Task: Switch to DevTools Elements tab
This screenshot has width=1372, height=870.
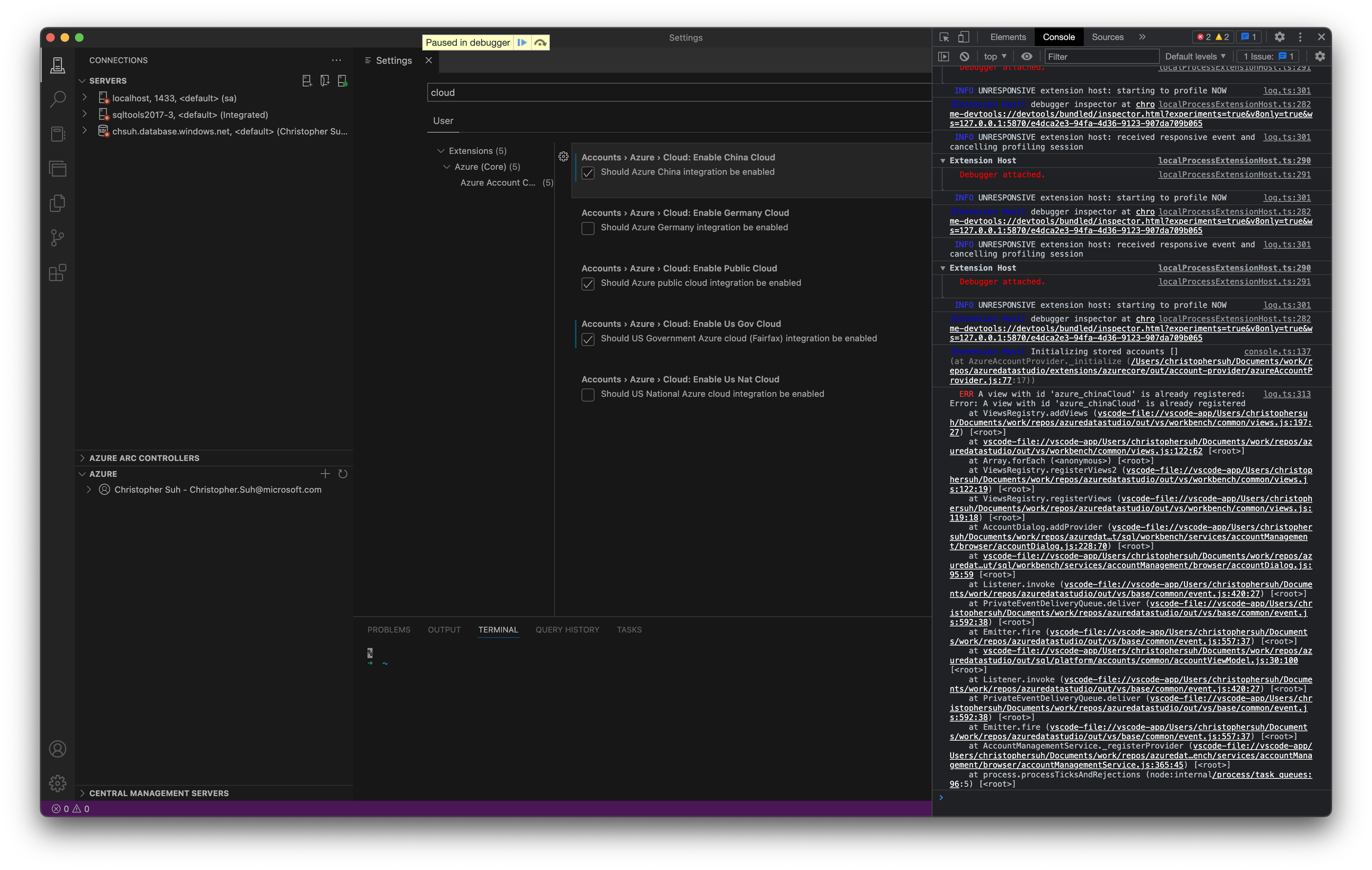Action: [x=1008, y=37]
